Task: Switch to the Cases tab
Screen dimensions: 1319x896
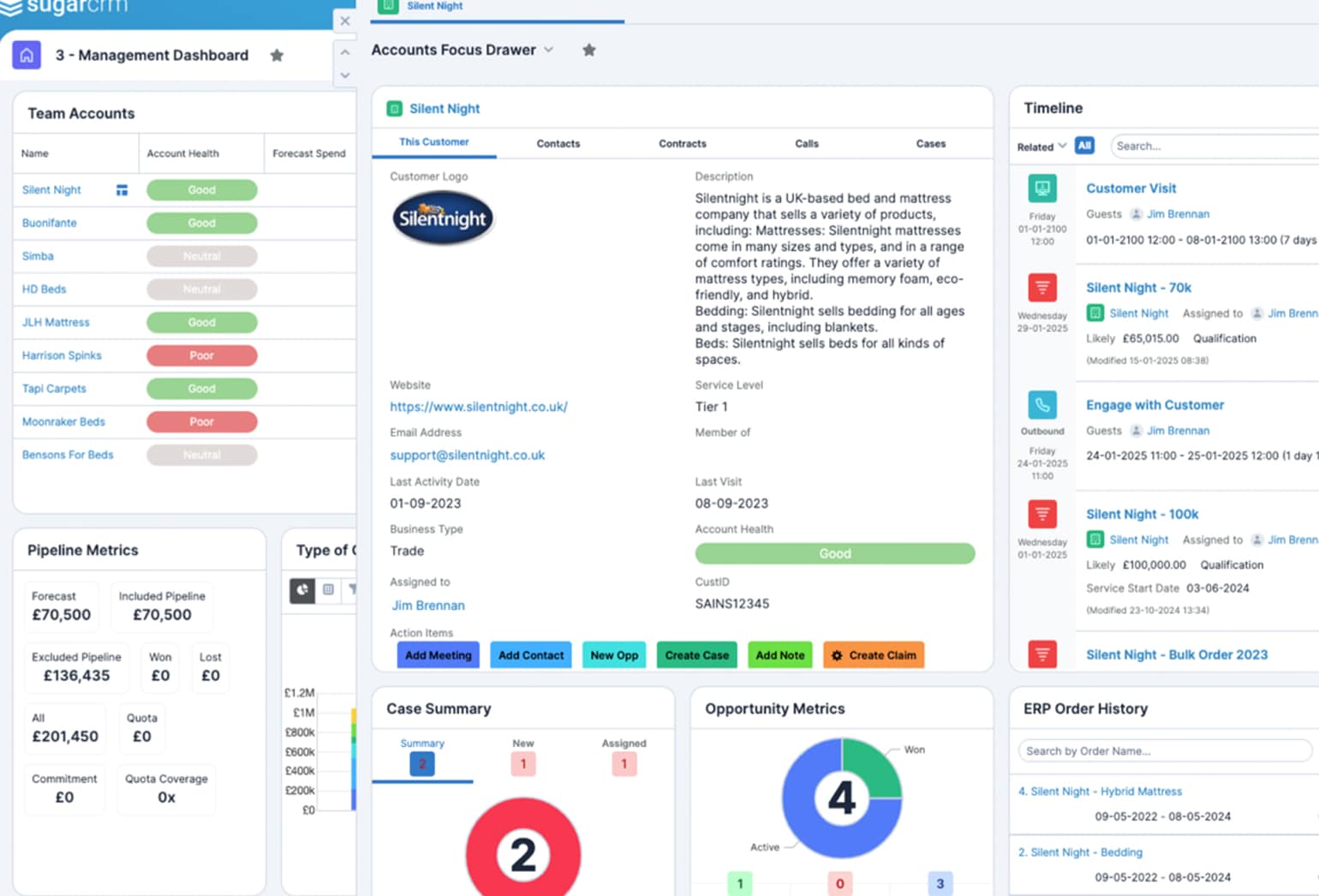Action: [x=931, y=144]
